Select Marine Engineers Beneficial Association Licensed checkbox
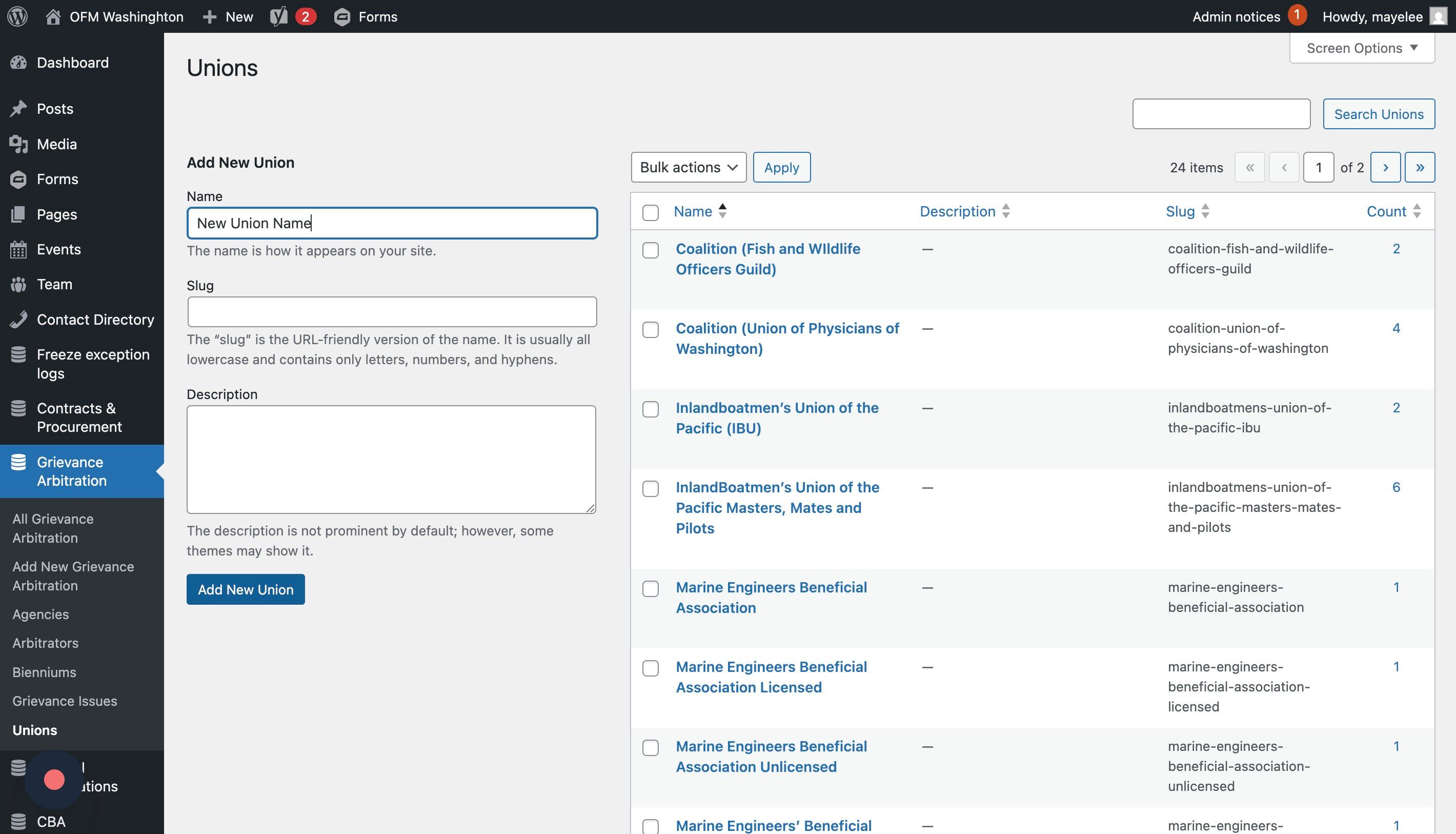 [x=651, y=668]
